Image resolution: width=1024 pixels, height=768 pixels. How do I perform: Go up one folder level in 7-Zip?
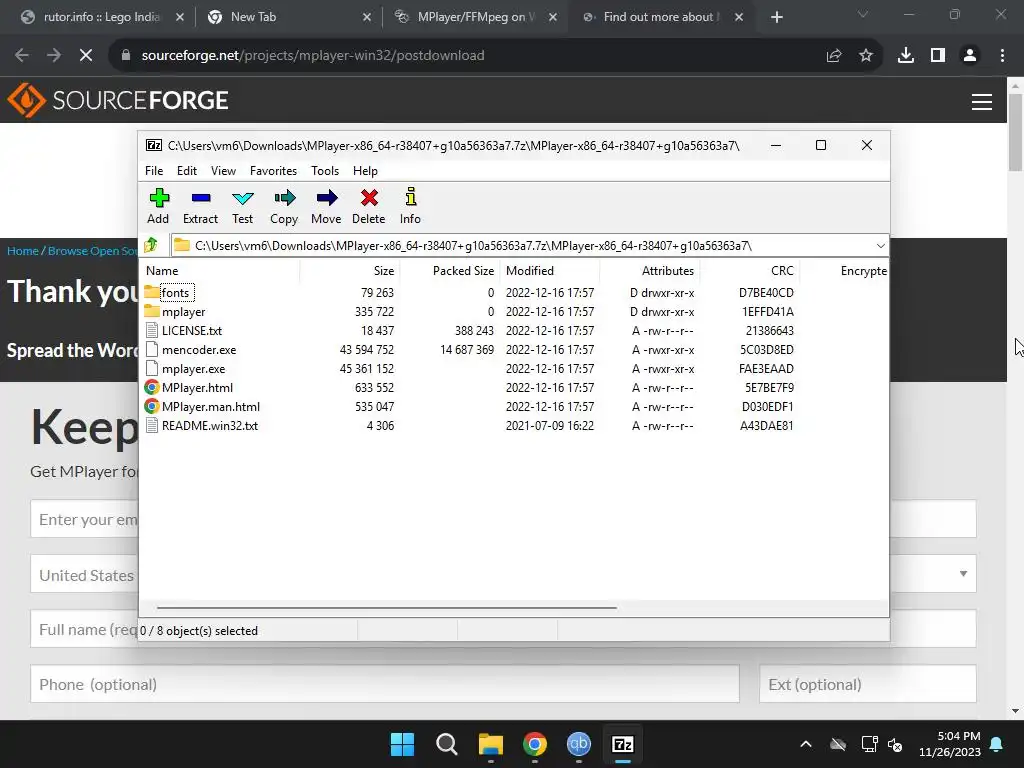[152, 246]
